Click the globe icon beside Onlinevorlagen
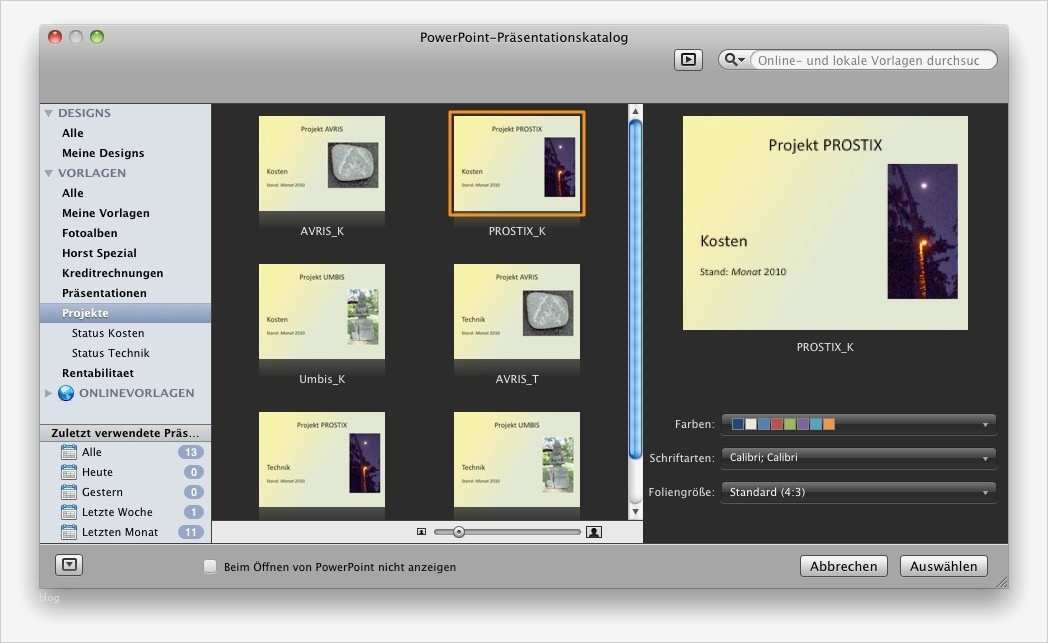1048x643 pixels. pyautogui.click(x=66, y=393)
